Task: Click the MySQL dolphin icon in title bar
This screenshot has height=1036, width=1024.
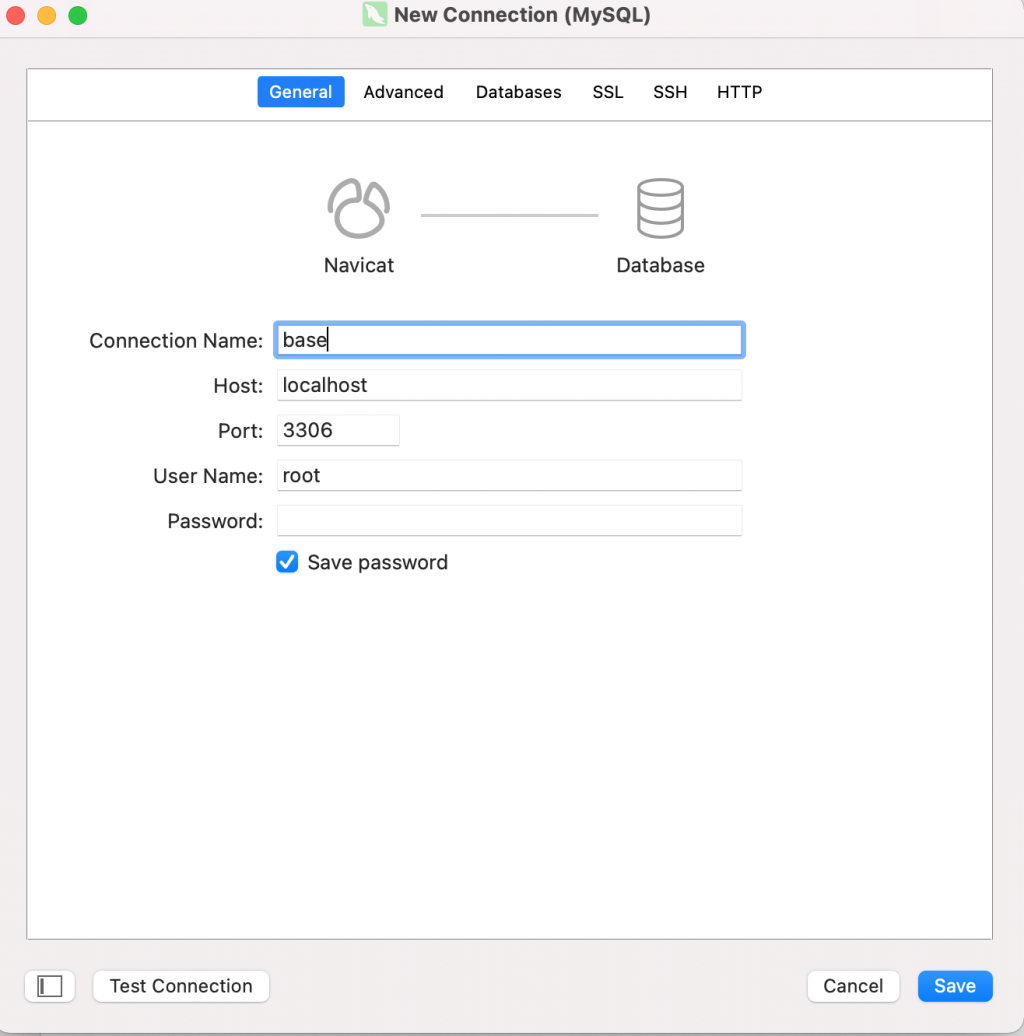Action: point(375,15)
